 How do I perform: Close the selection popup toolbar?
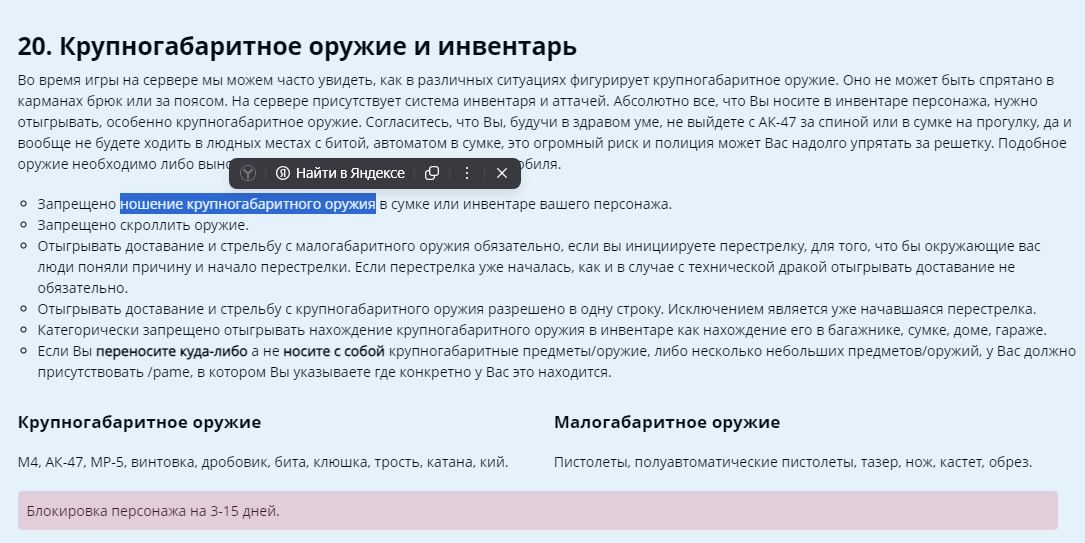point(502,173)
